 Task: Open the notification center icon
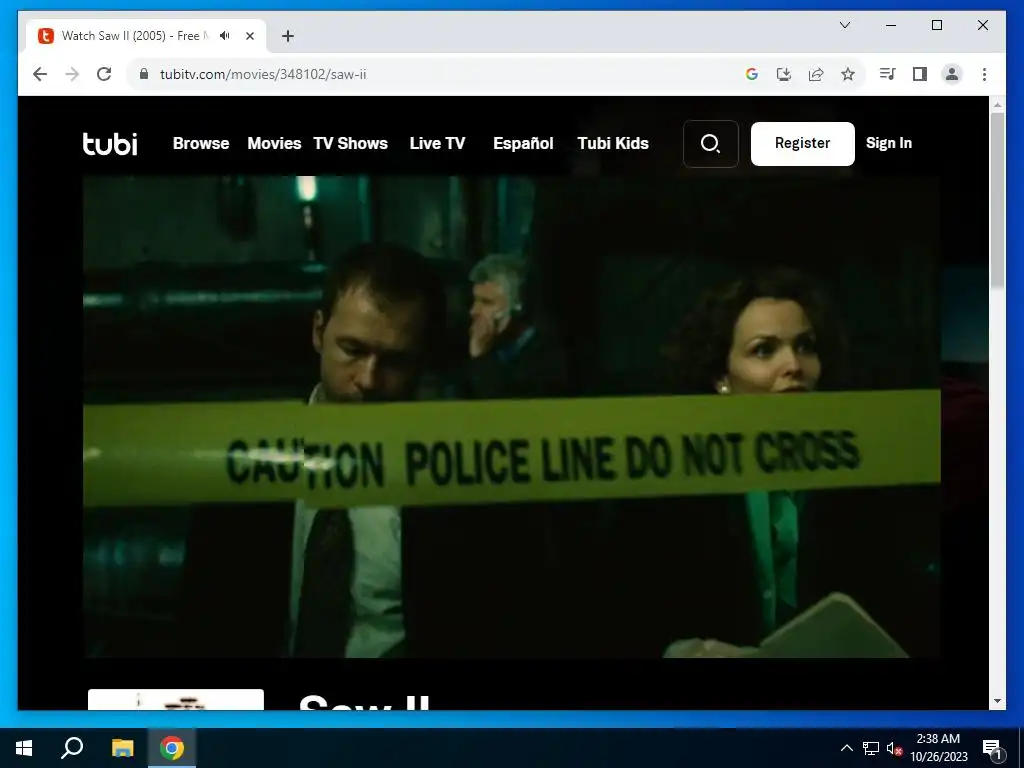click(x=991, y=749)
